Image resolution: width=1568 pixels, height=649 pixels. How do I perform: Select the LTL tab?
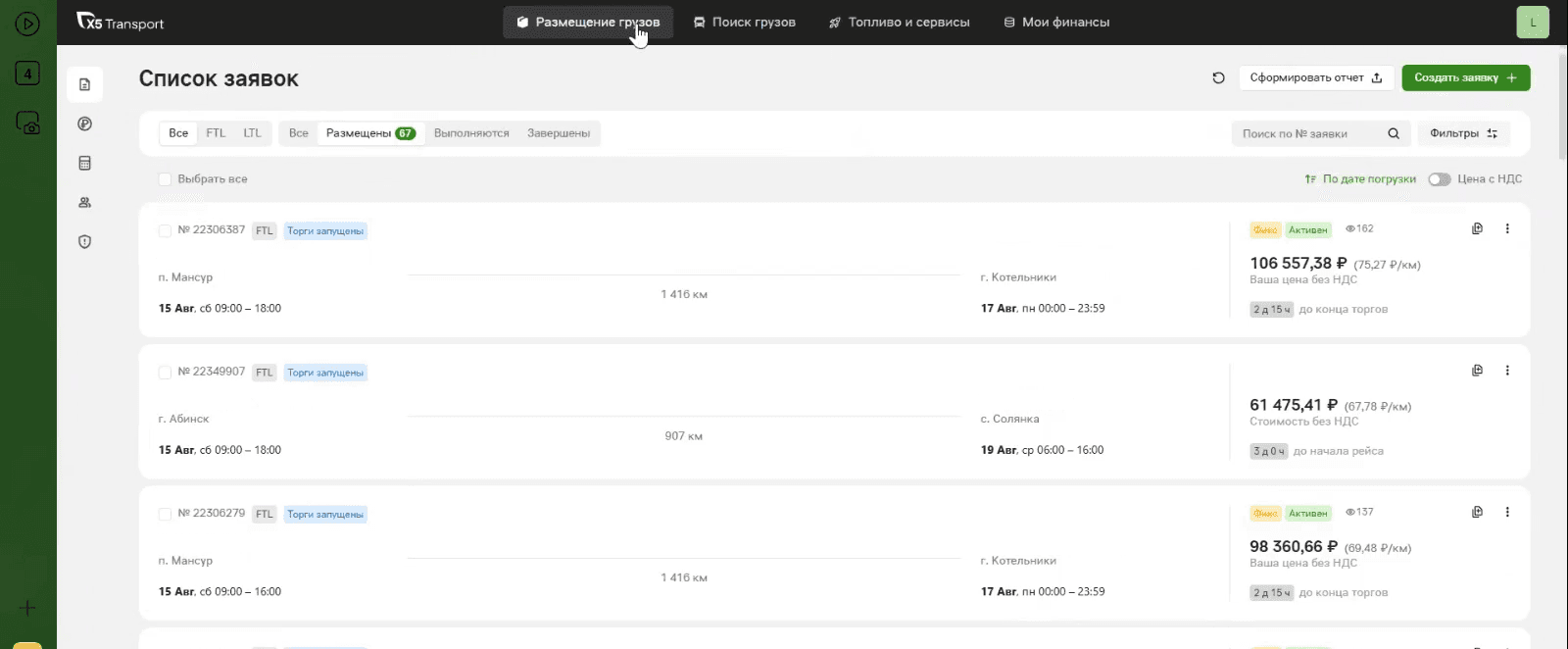click(253, 133)
